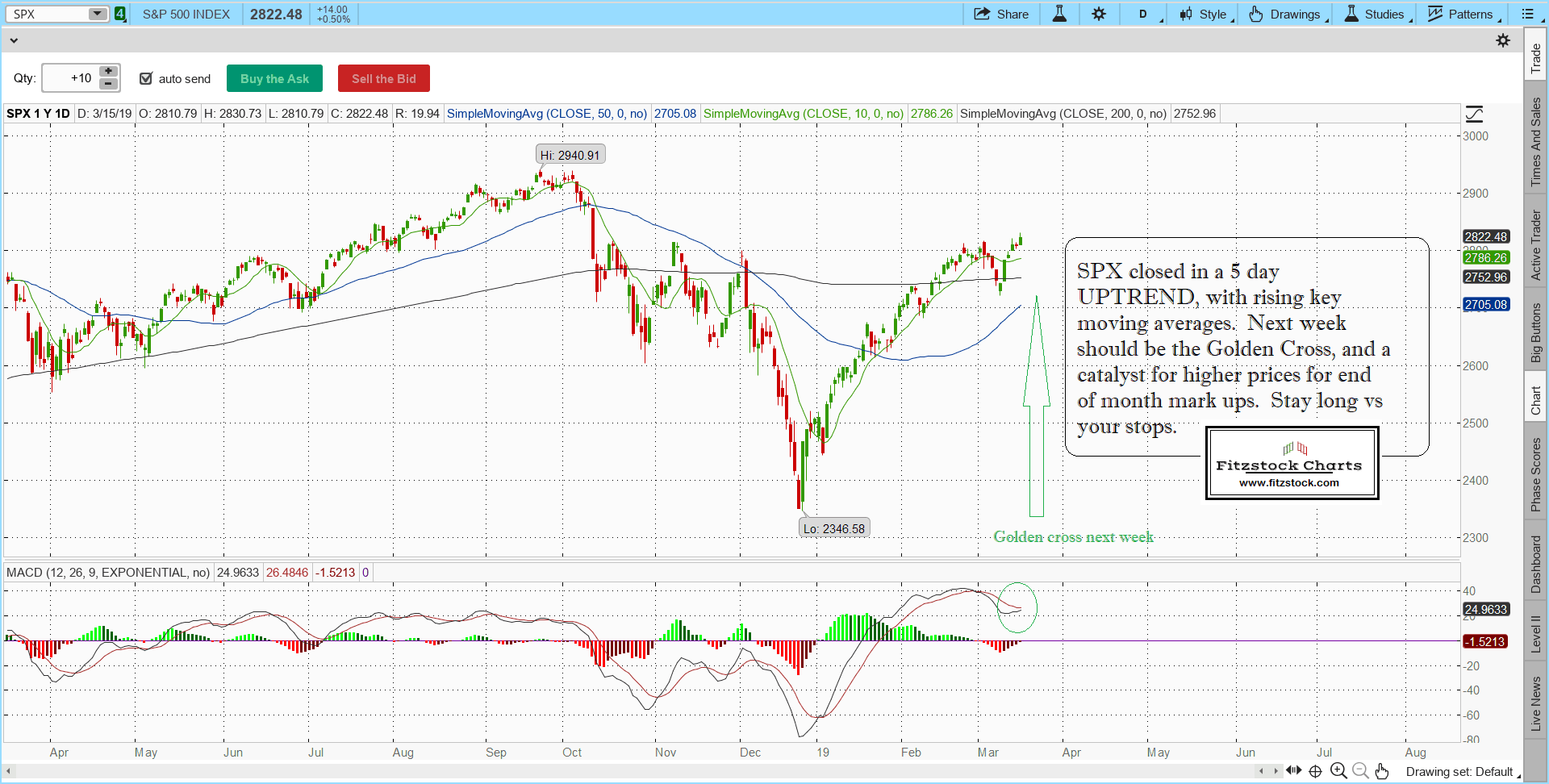This screenshot has width=1549, height=784.
Task: Open the flask icon next to Share
Action: 1059,14
